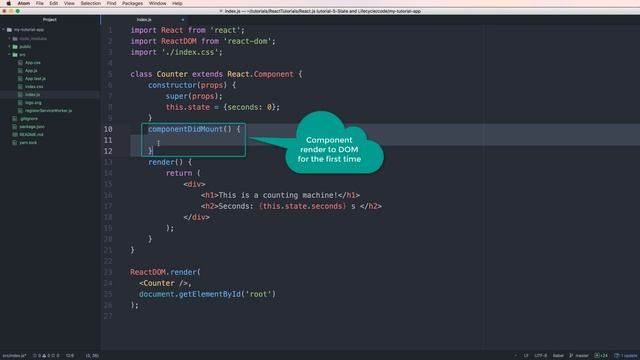Image resolution: width=640 pixels, height=360 pixels.
Task: Click the public folder icon
Action: click(x=15, y=47)
